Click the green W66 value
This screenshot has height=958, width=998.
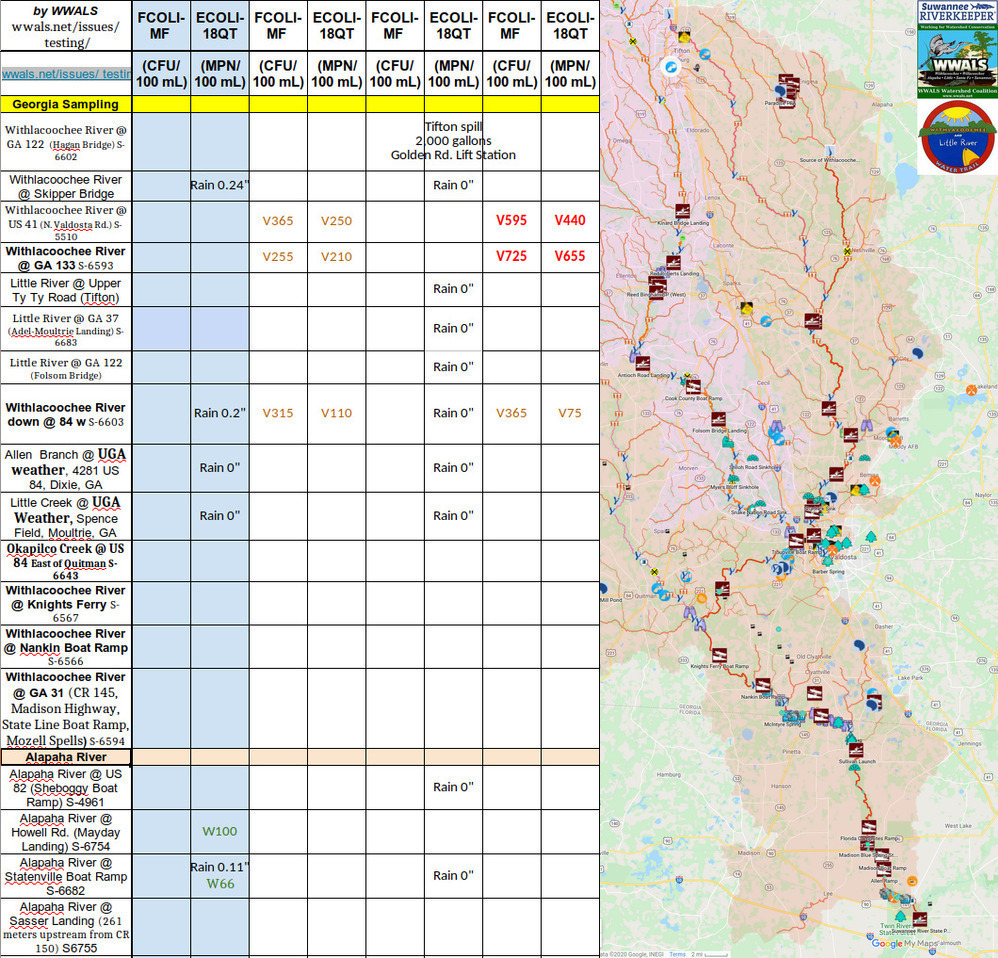pyautogui.click(x=220, y=884)
